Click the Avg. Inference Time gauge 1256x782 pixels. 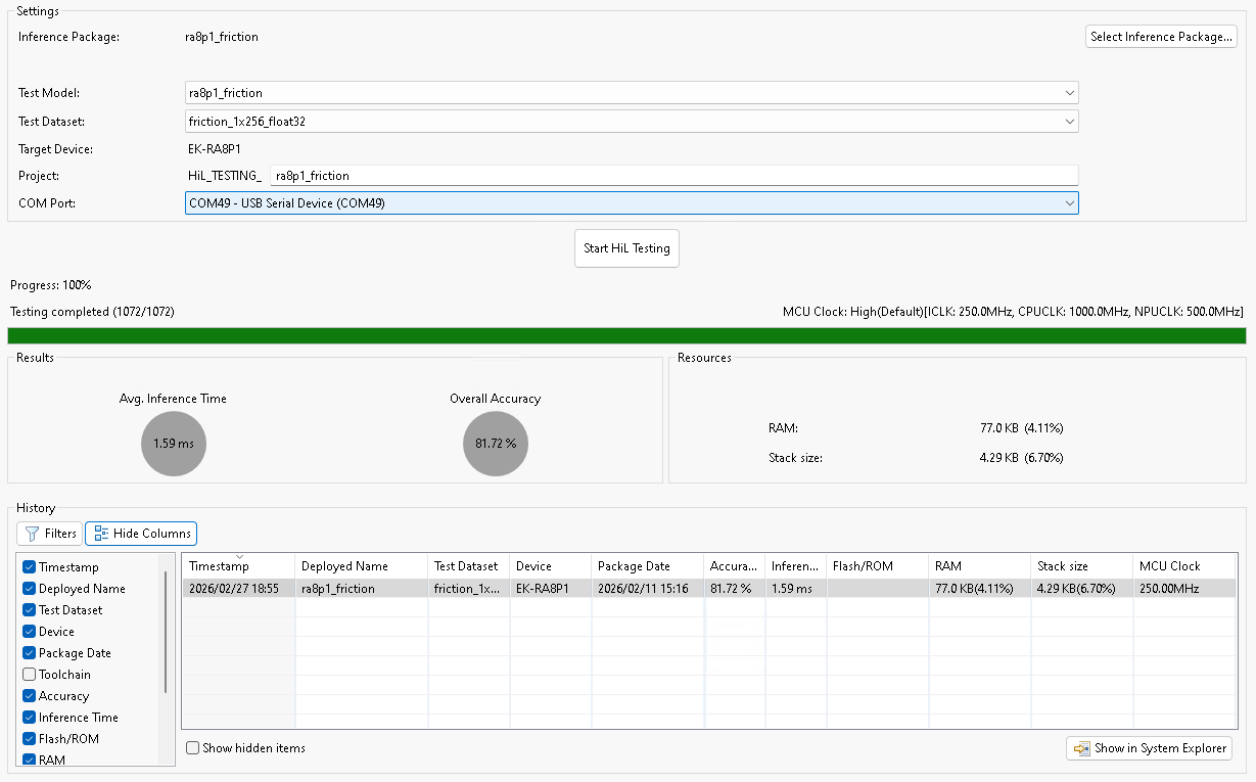(173, 443)
